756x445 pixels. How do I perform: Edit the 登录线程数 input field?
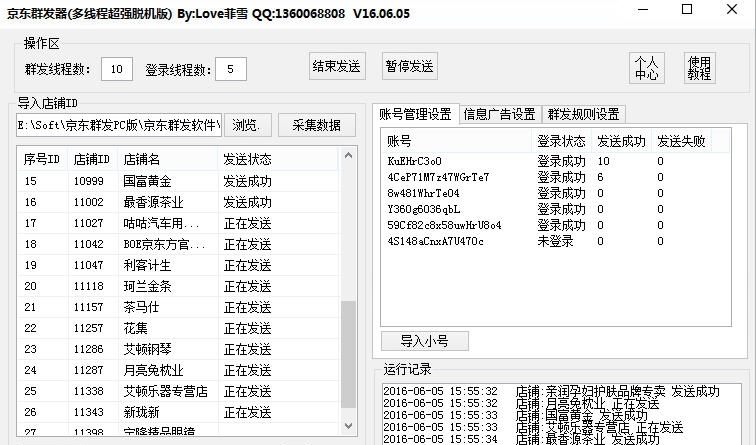pos(231,69)
